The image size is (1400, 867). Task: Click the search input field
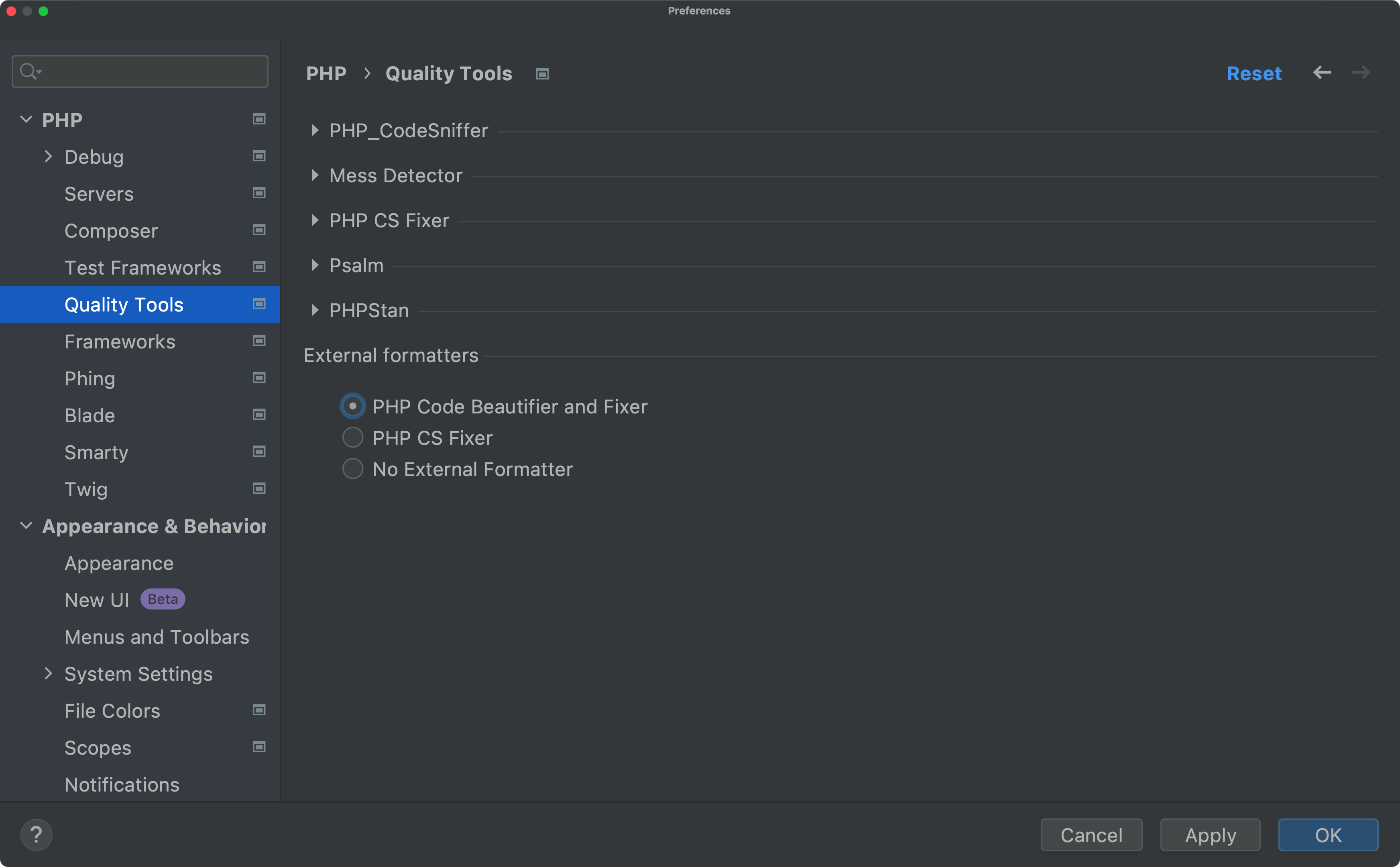[140, 71]
